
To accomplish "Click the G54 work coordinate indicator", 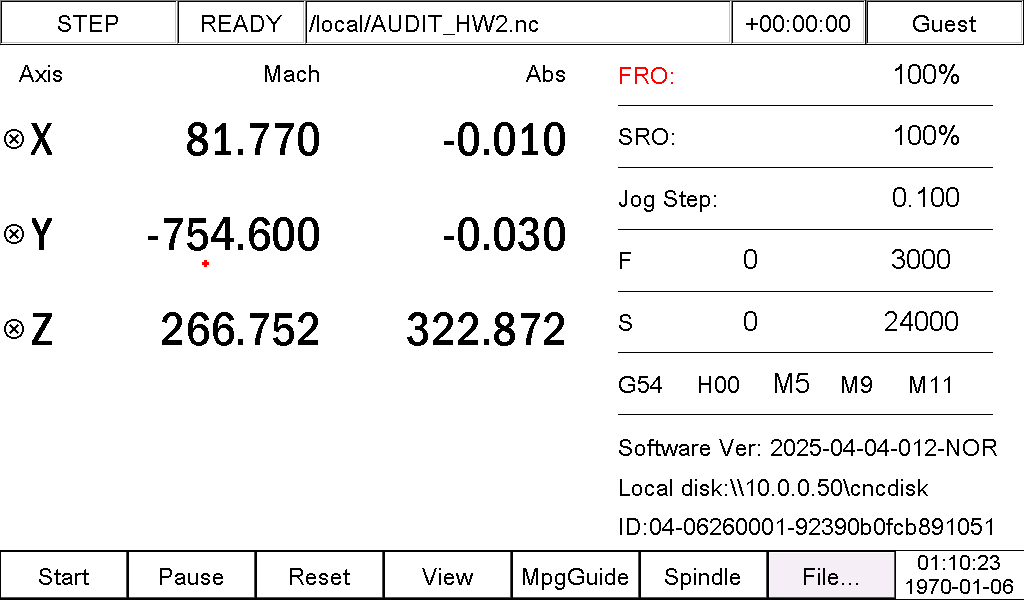I will [640, 384].
